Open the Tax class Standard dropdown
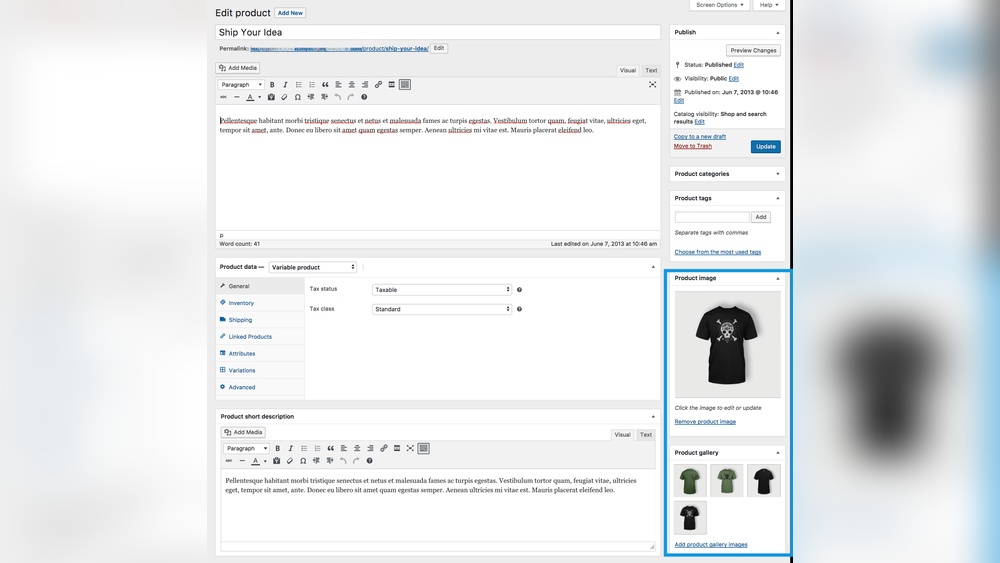The width and height of the screenshot is (1000, 563). pos(441,309)
